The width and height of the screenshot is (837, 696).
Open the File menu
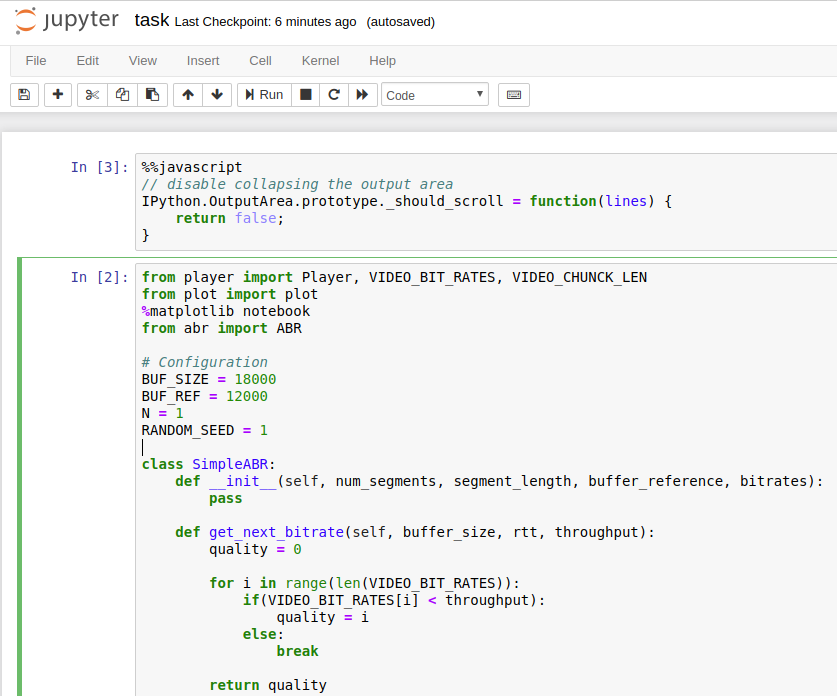[36, 61]
